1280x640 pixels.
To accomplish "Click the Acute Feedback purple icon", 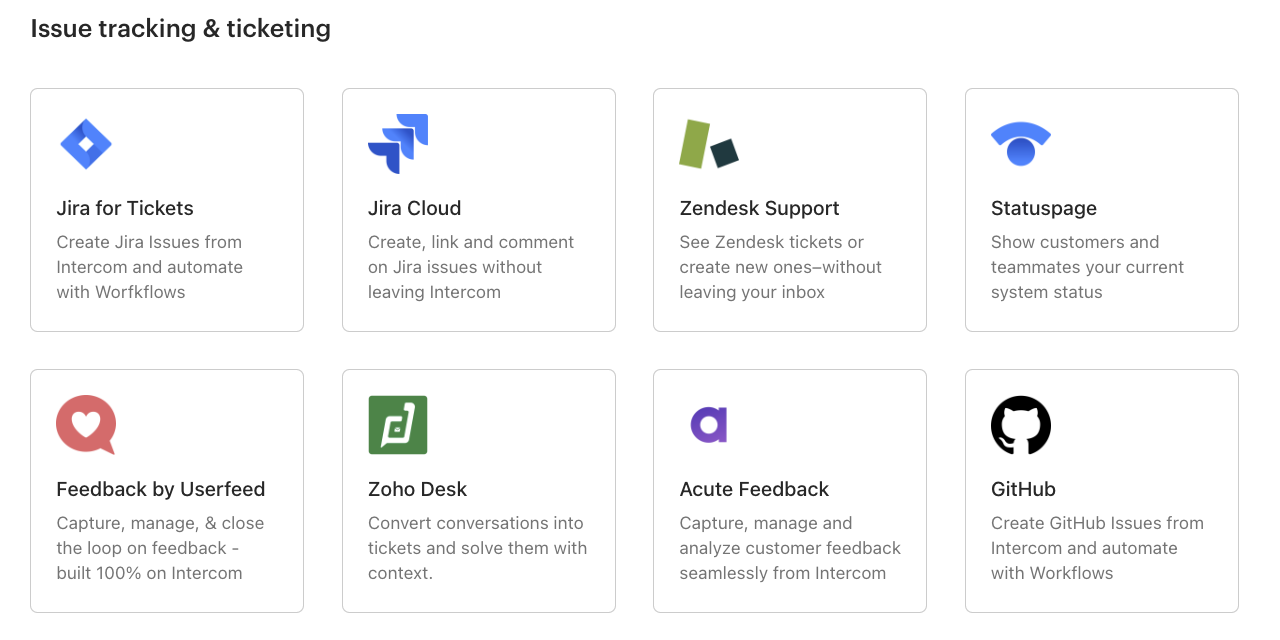I will click(x=709, y=425).
